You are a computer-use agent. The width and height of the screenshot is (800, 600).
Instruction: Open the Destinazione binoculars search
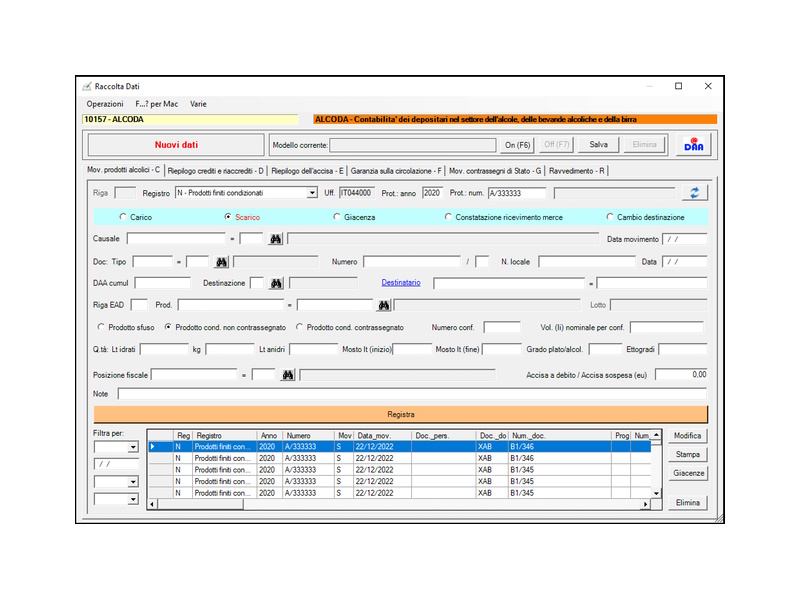[x=276, y=283]
